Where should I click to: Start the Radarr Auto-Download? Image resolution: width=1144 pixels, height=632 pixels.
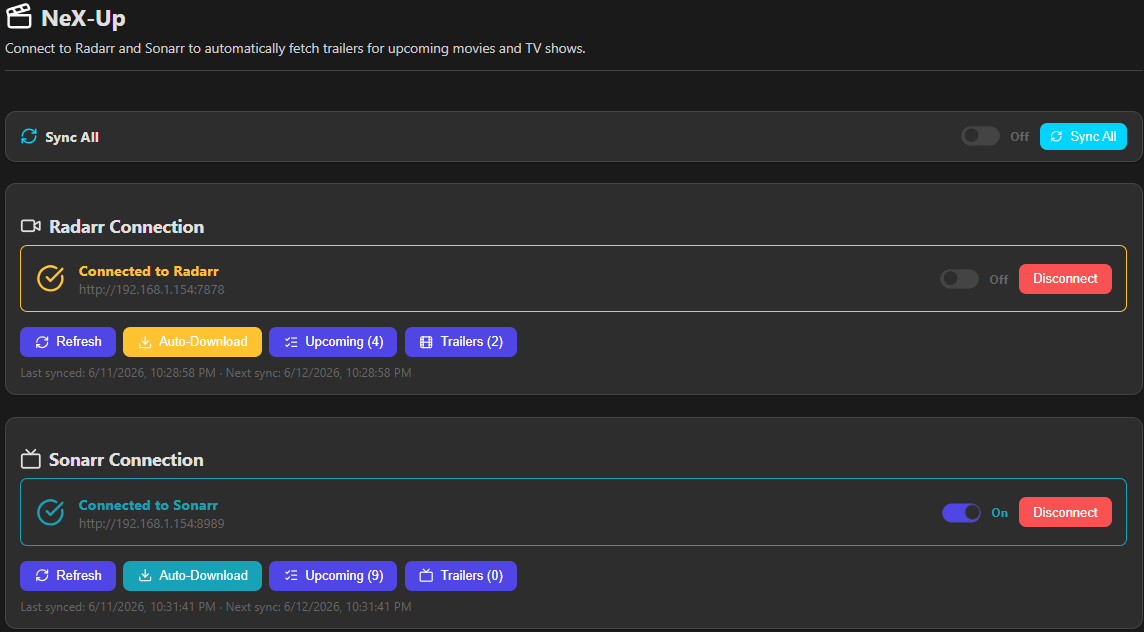point(193,342)
